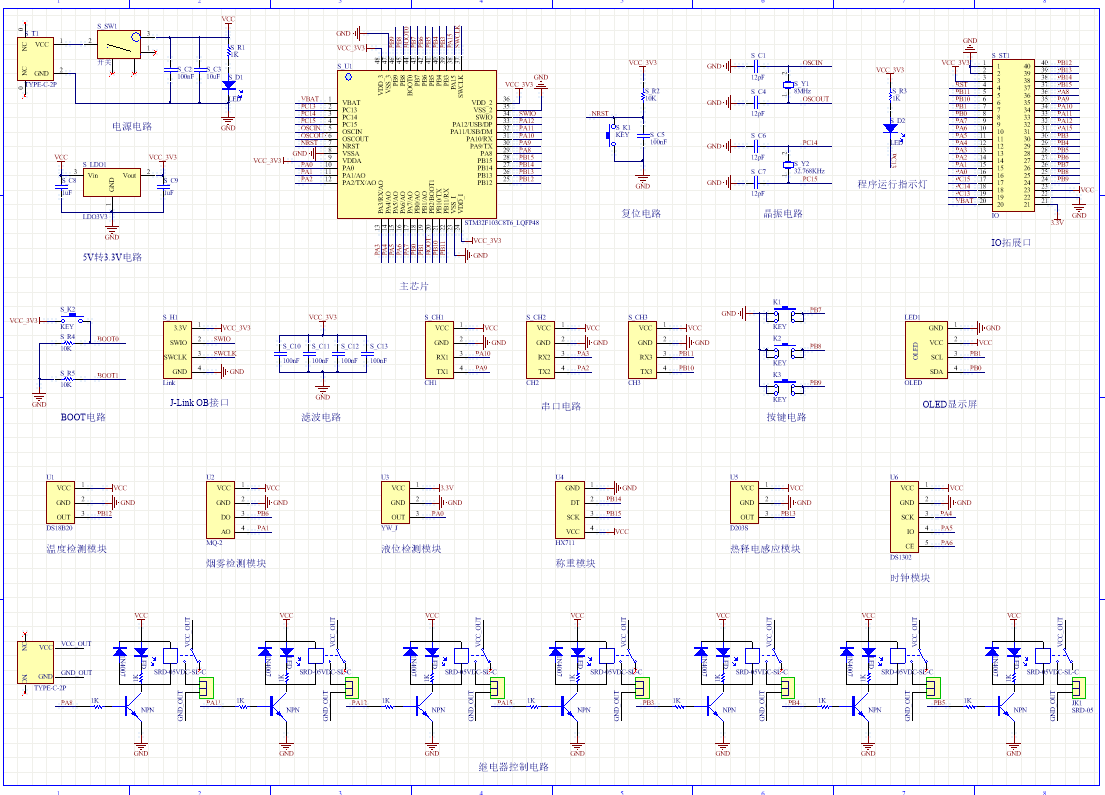Click the VCC_OUT label on Type-C output
This screenshot has width=1105, height=795.
pyautogui.click(x=76, y=644)
